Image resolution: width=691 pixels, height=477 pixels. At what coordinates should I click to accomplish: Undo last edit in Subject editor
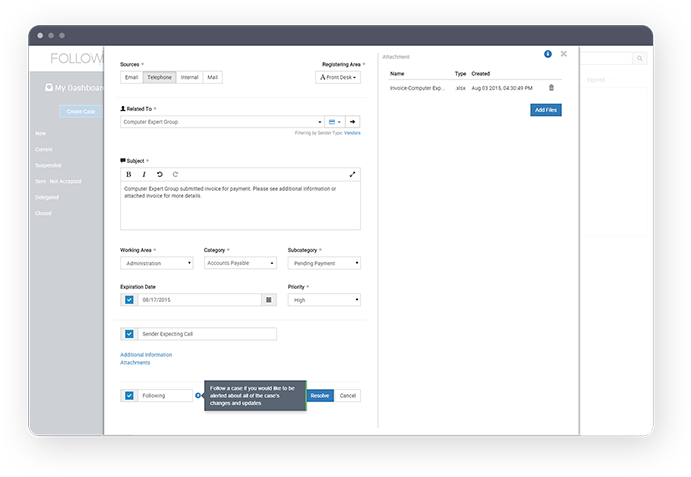point(160,175)
